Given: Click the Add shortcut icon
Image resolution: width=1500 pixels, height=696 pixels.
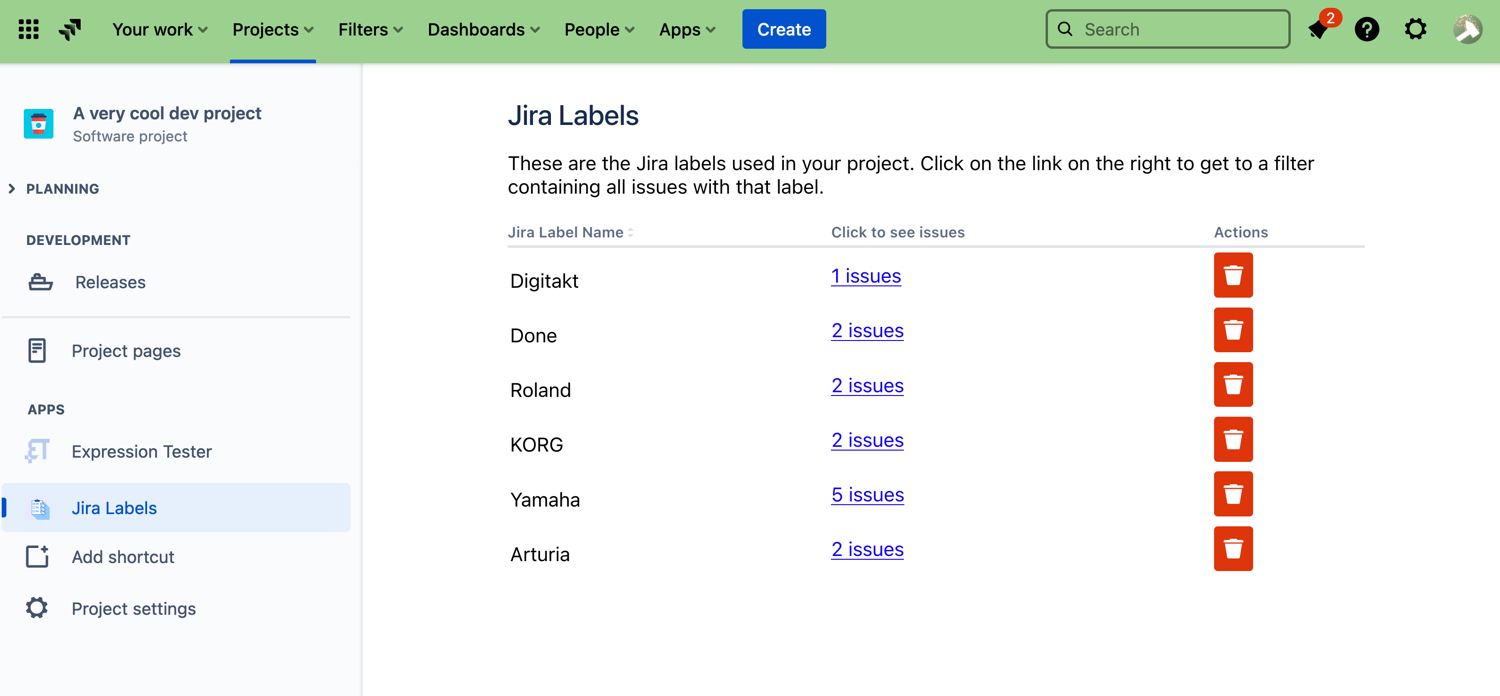Looking at the screenshot, I should pyautogui.click(x=37, y=556).
